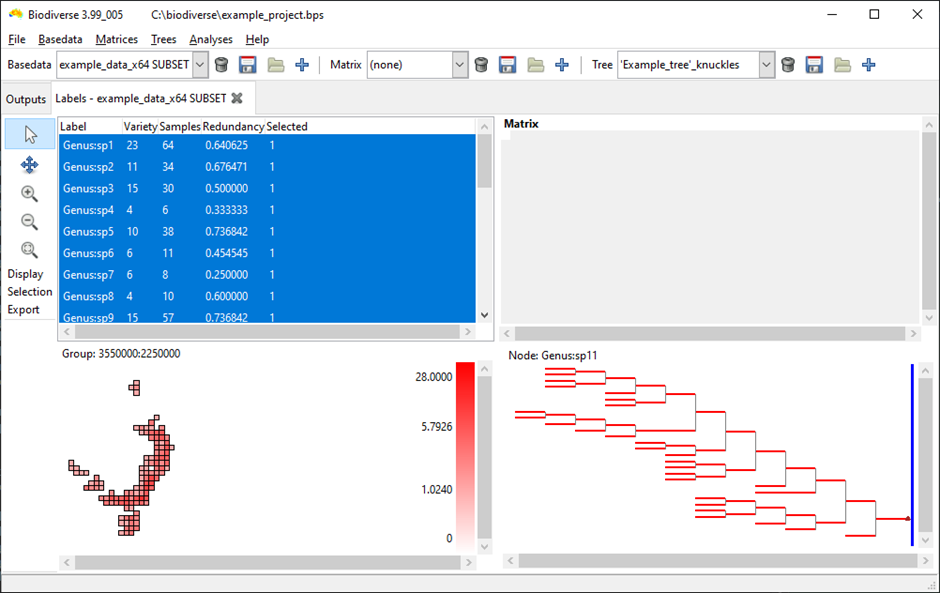The image size is (940, 593).
Task: Sort list by Redundancy column header
Action: point(233,127)
